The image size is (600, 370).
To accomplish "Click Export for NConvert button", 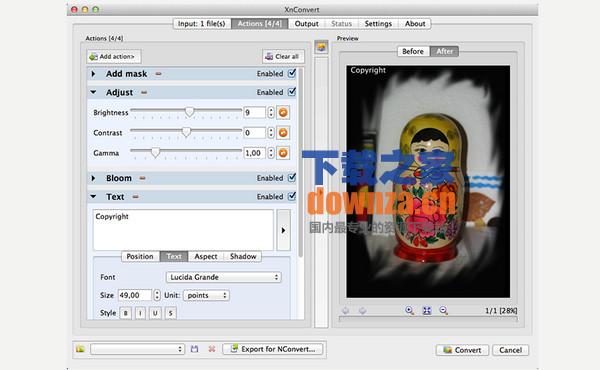I will tap(273, 349).
